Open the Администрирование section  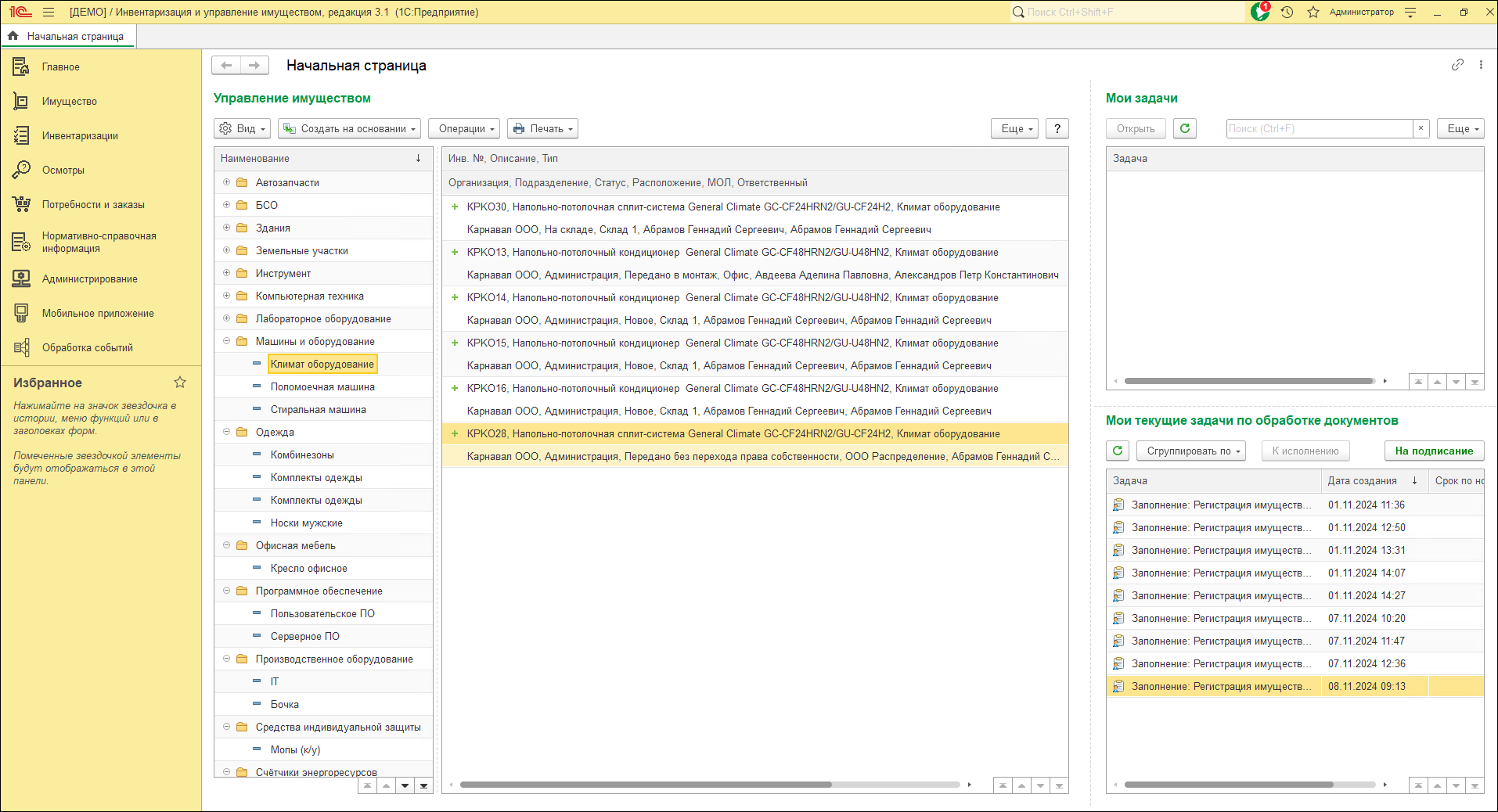(x=90, y=278)
